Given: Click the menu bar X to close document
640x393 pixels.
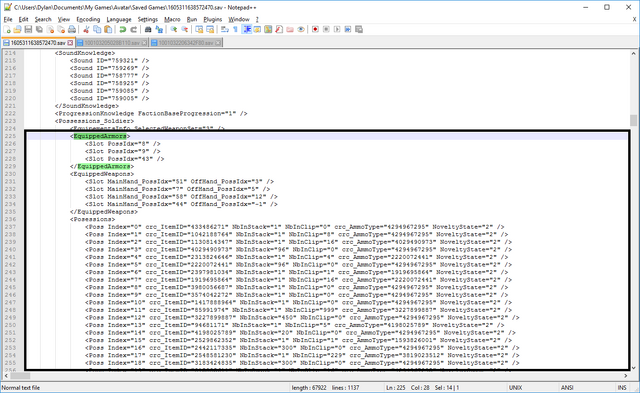Looking at the screenshot, I should pos(634,19).
